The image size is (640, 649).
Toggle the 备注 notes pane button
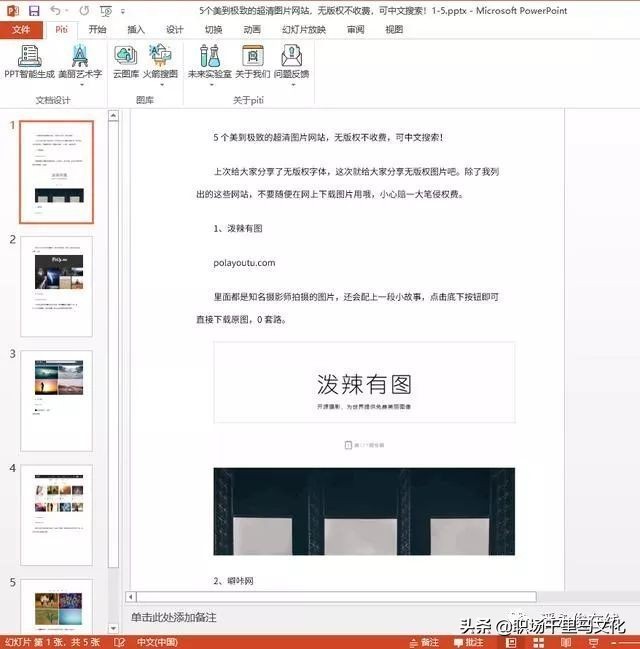point(424,642)
